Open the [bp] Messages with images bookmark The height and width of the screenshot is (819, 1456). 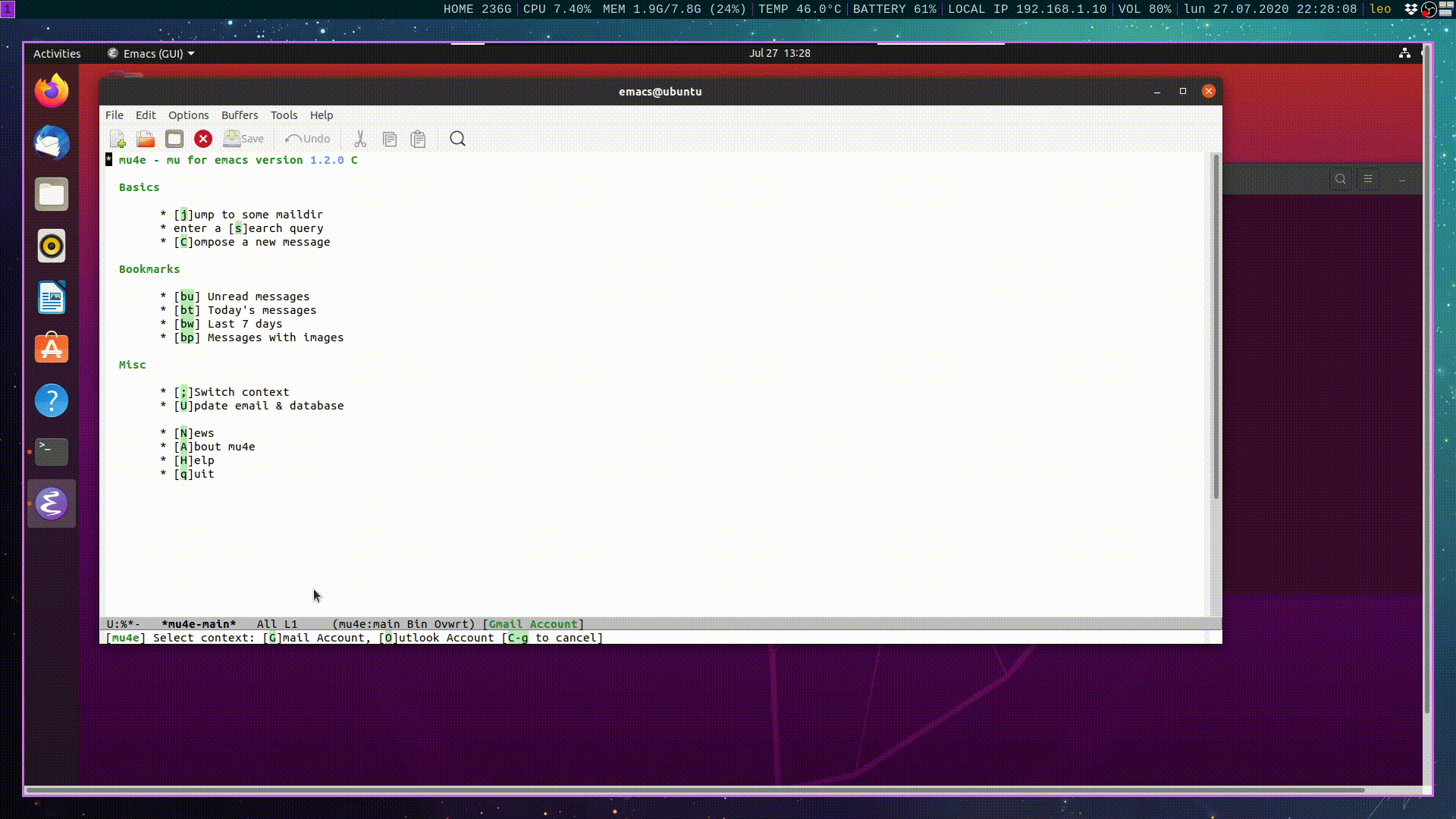[x=259, y=337]
